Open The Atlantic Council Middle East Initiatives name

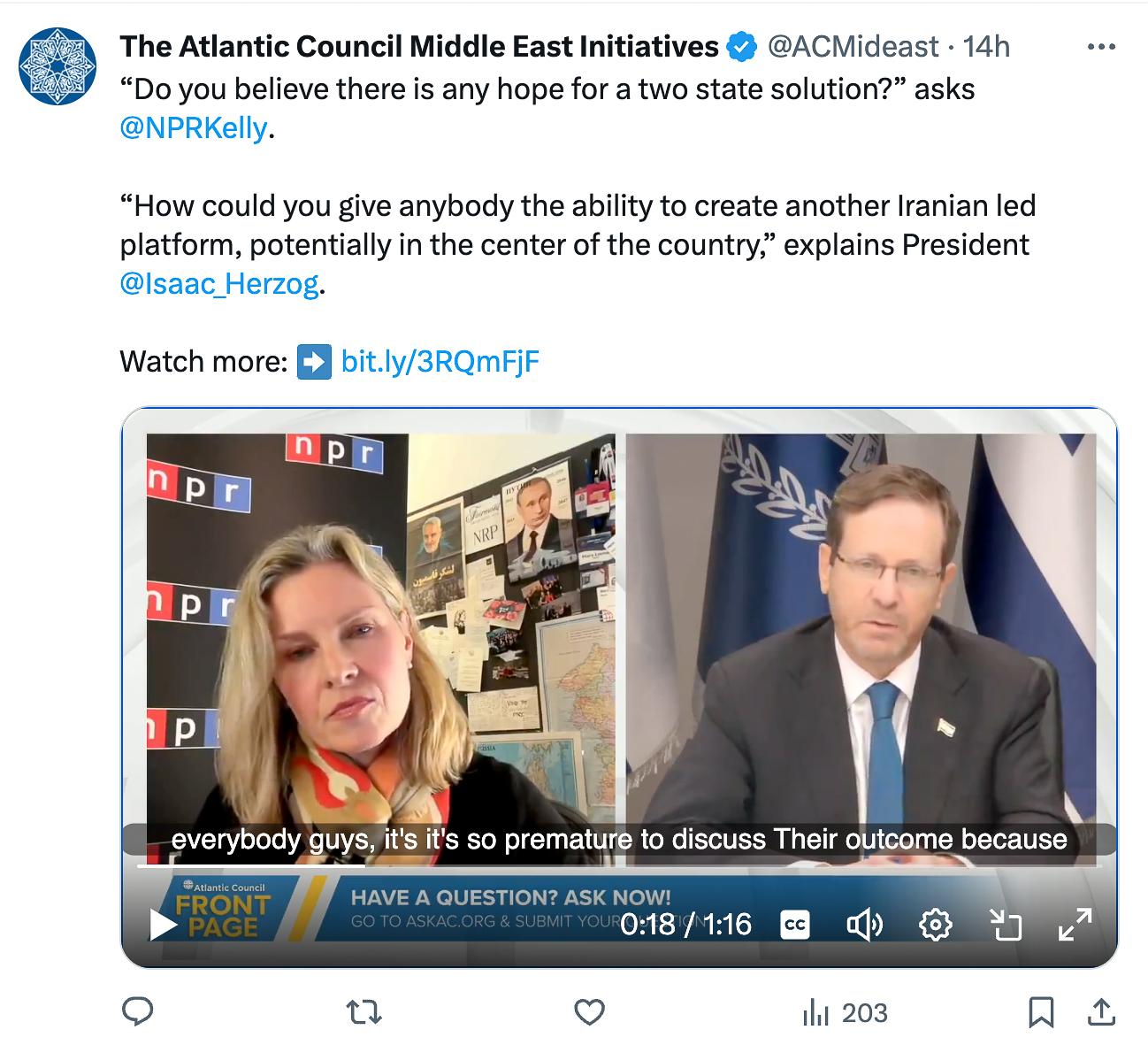(419, 46)
